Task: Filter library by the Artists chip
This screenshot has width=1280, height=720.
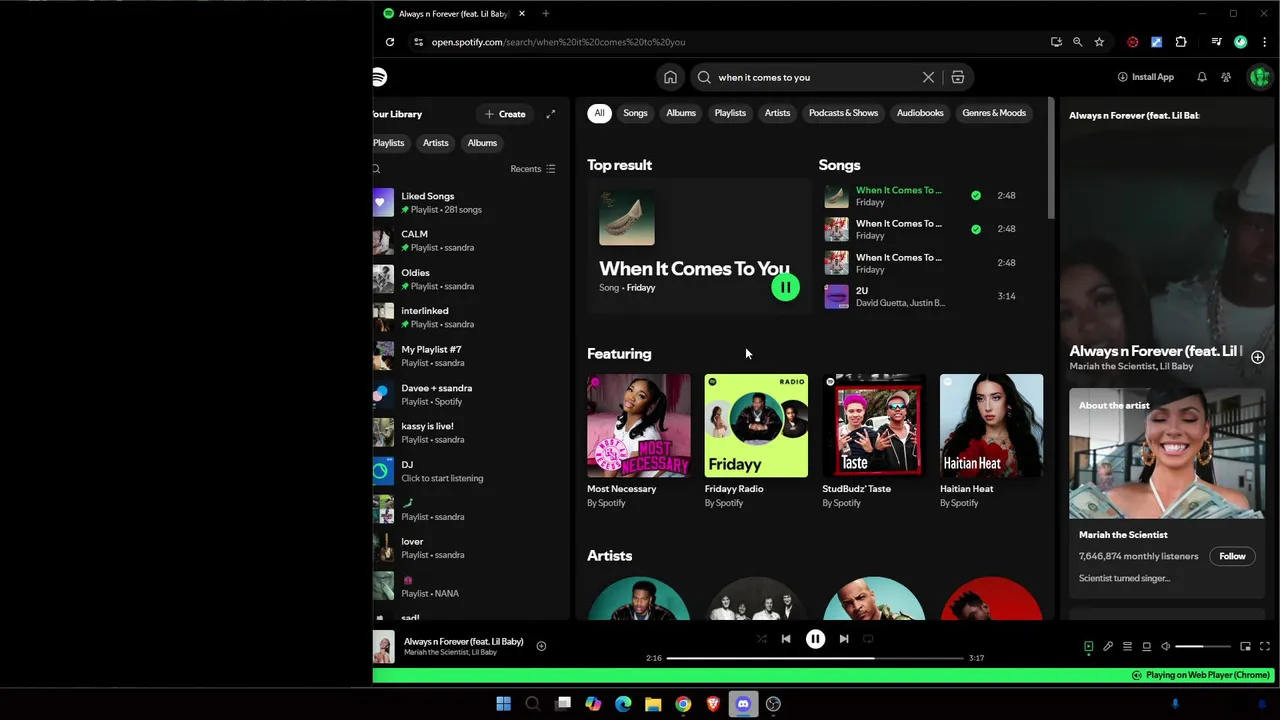Action: tap(435, 143)
